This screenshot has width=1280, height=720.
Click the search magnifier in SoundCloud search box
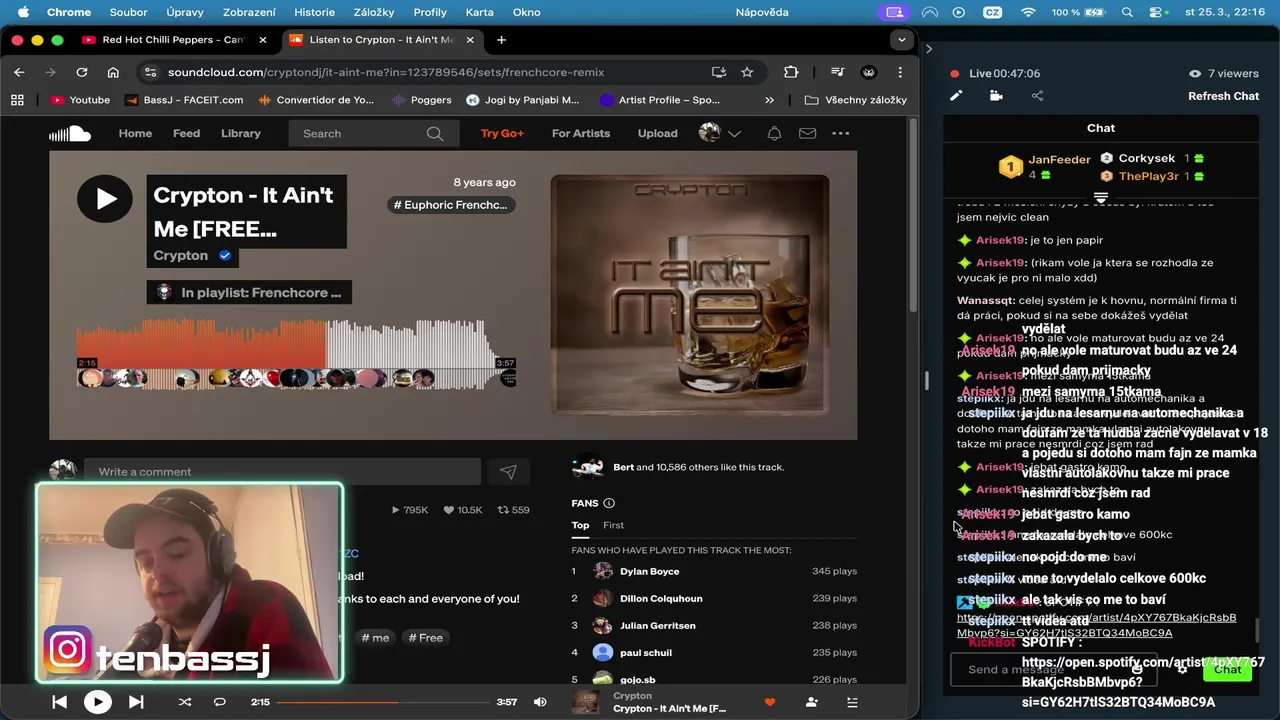[x=434, y=133]
